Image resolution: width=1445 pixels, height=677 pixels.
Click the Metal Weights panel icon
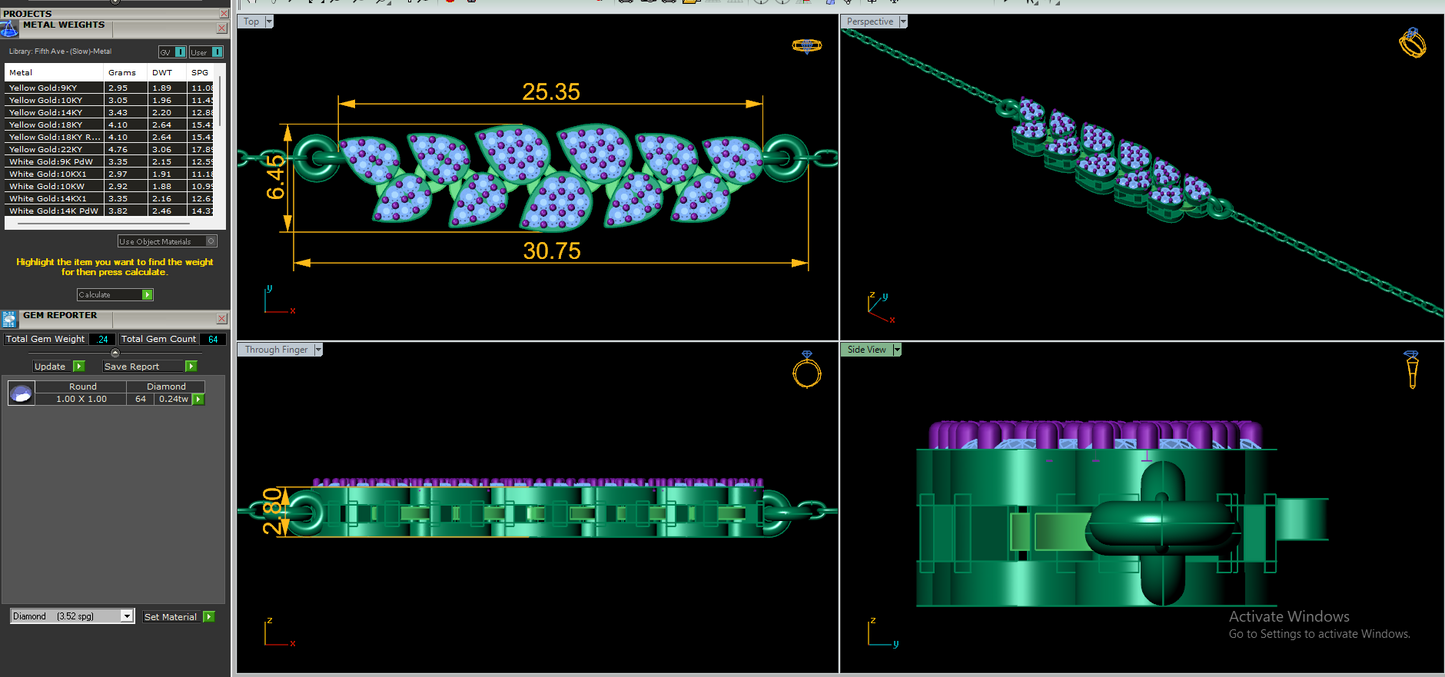point(9,27)
